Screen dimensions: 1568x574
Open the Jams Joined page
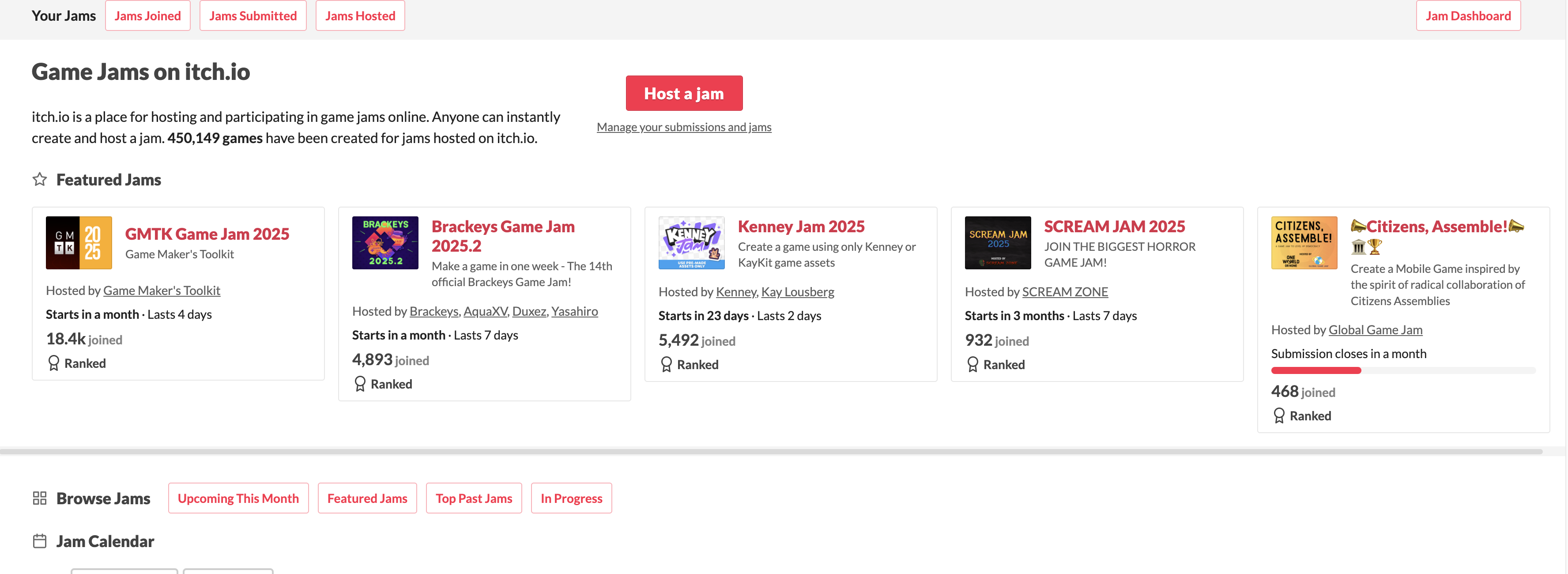pos(147,16)
